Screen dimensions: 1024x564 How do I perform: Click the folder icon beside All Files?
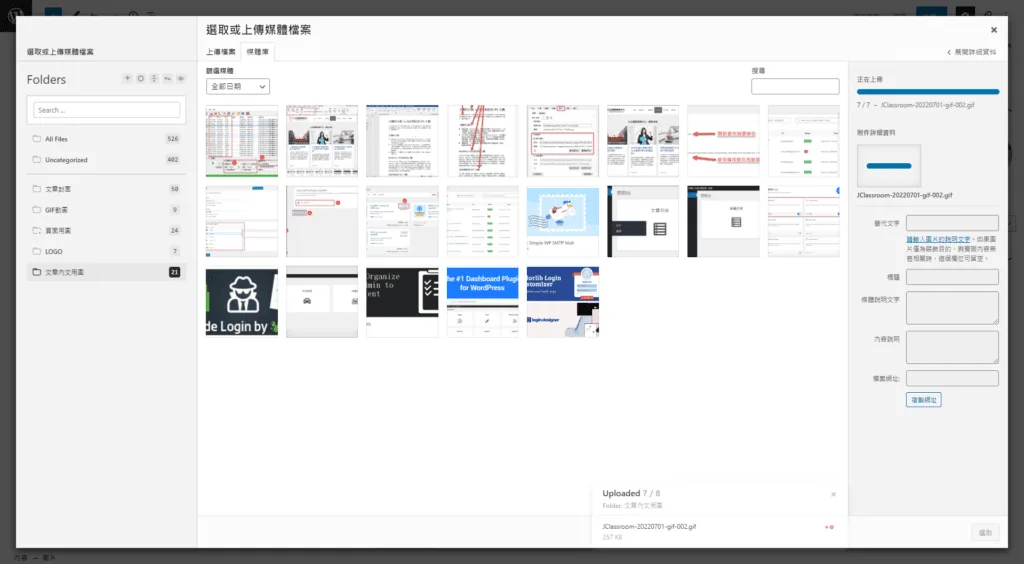(37, 138)
